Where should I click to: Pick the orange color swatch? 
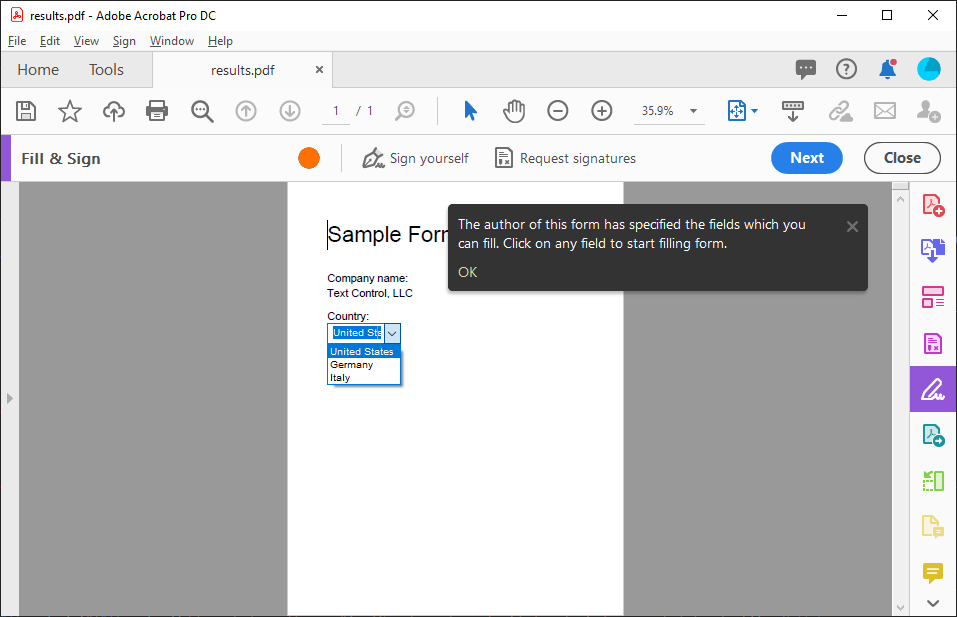tap(309, 158)
